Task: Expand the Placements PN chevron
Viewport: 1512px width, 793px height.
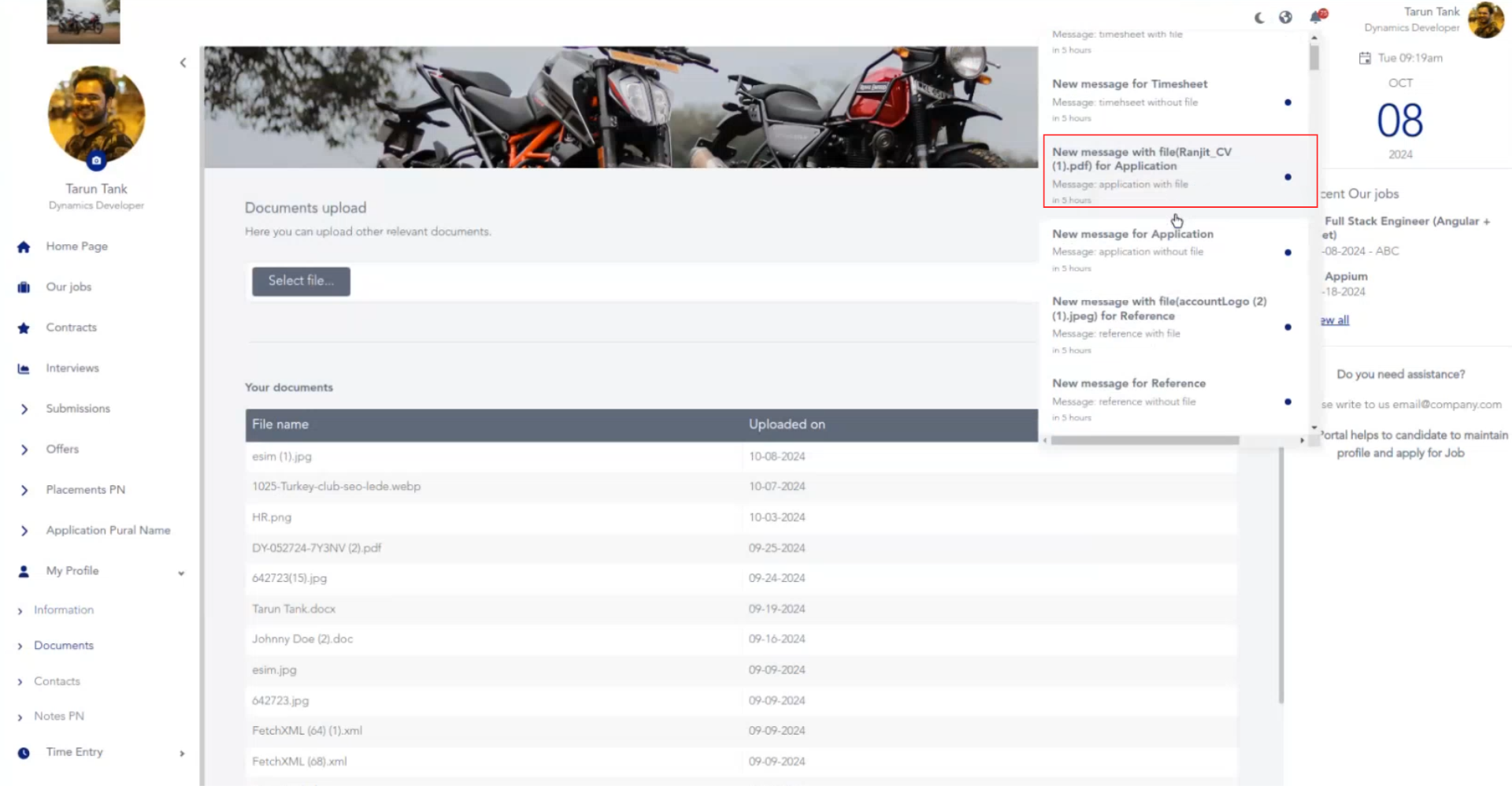Action: click(24, 491)
